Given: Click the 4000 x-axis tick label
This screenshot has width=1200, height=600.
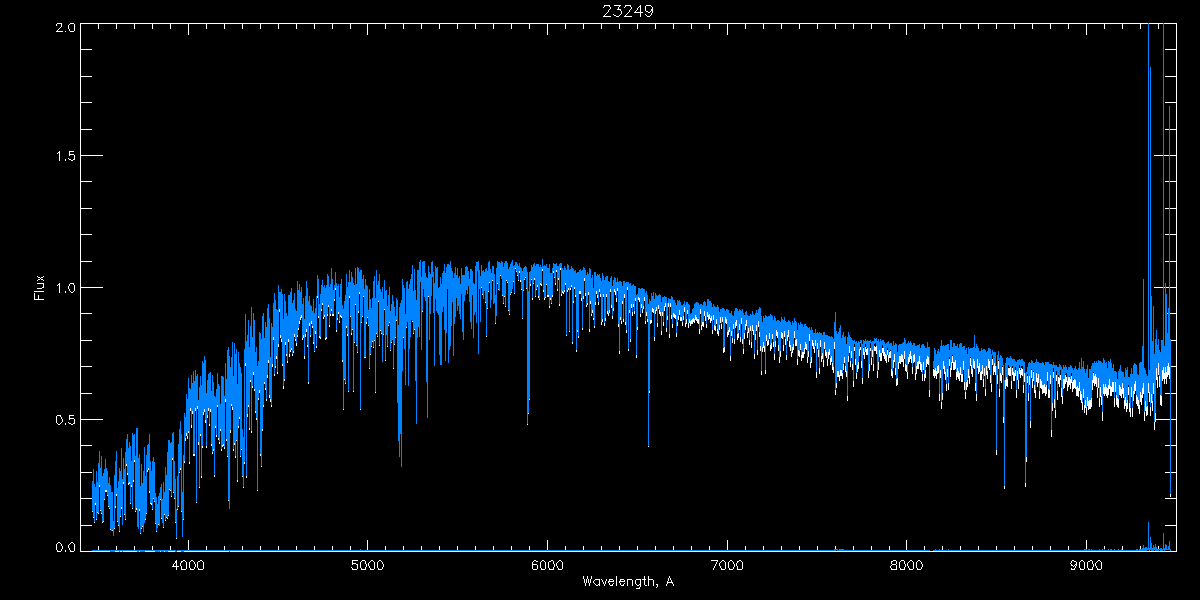Looking at the screenshot, I should [188, 564].
